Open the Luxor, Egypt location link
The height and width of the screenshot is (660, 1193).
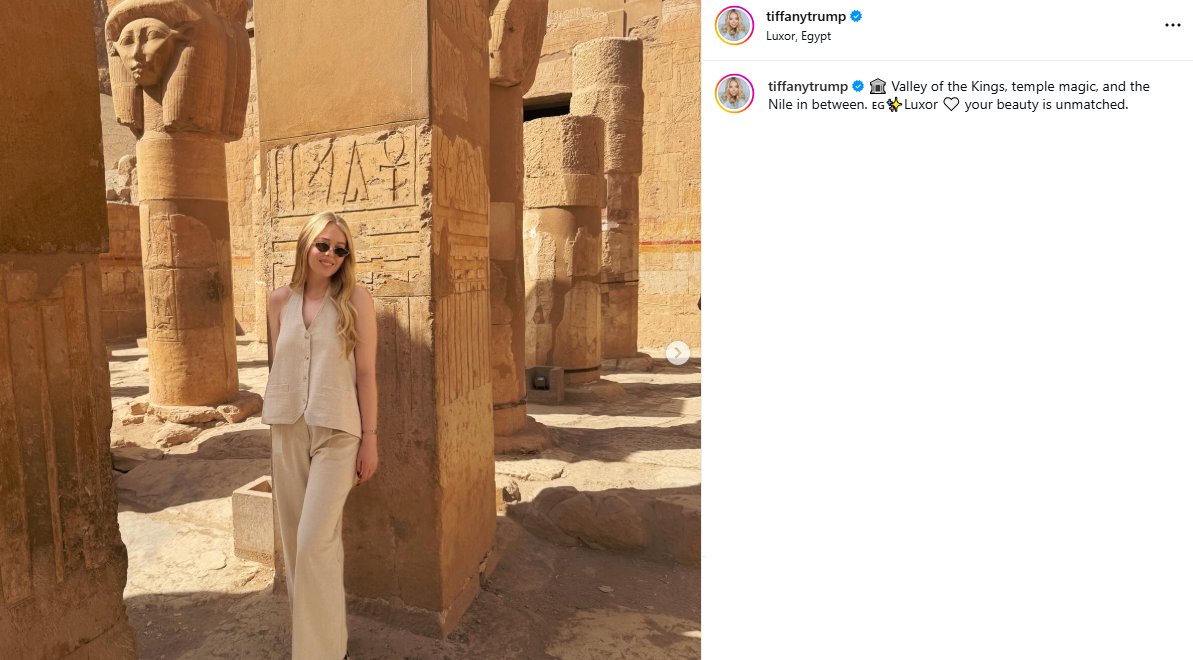(798, 36)
